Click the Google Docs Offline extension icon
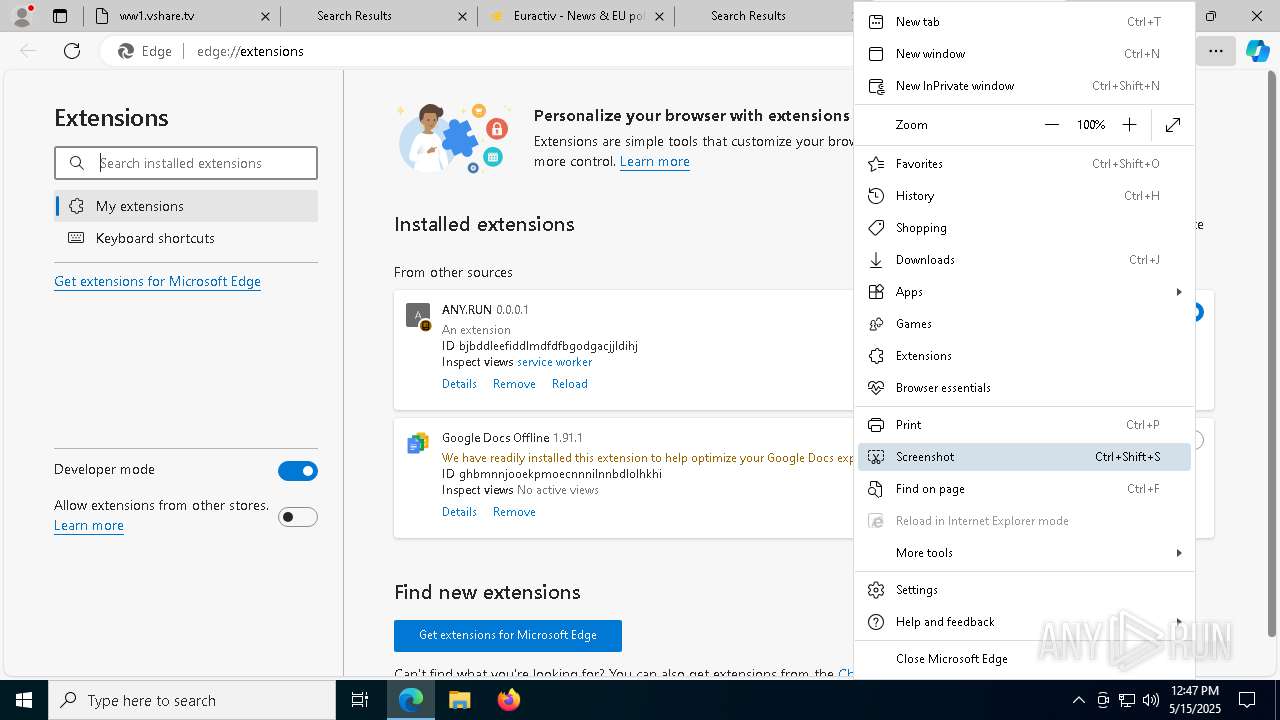1280x720 pixels. [x=418, y=444]
